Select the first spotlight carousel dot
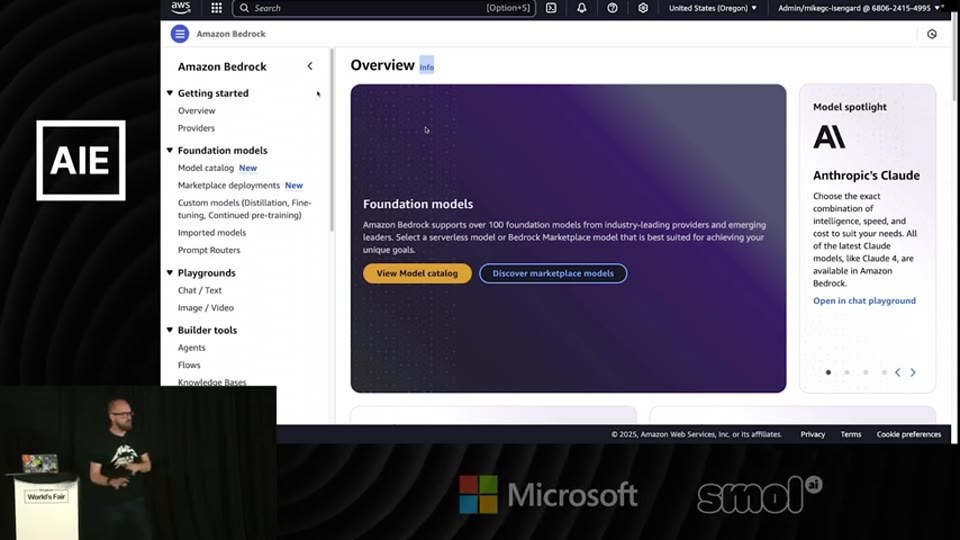 click(x=828, y=372)
